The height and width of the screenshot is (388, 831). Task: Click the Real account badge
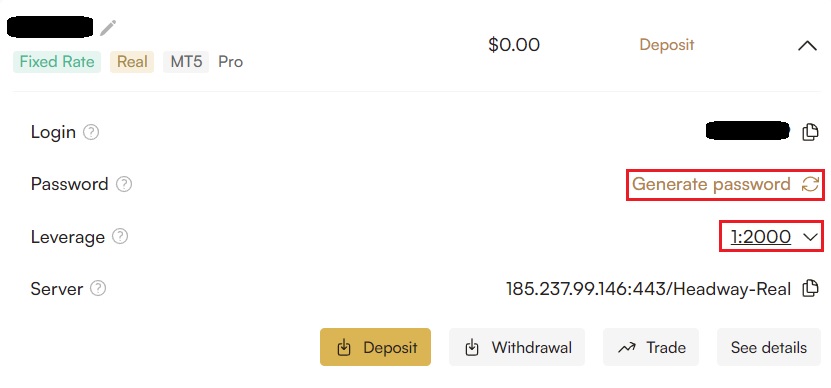[x=132, y=62]
